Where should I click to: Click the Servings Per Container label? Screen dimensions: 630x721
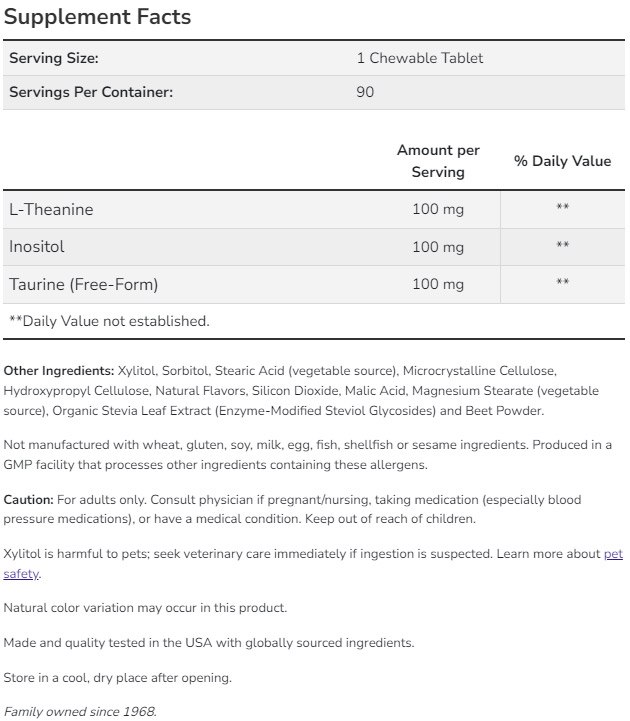click(91, 92)
